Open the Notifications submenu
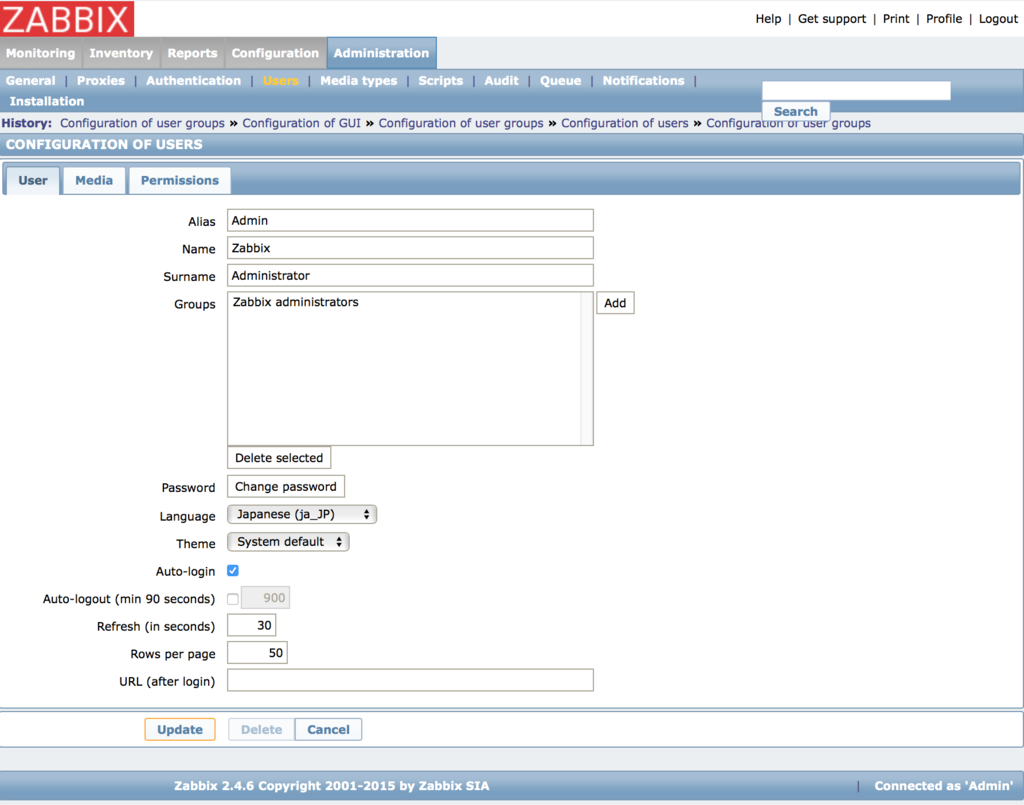 point(643,81)
